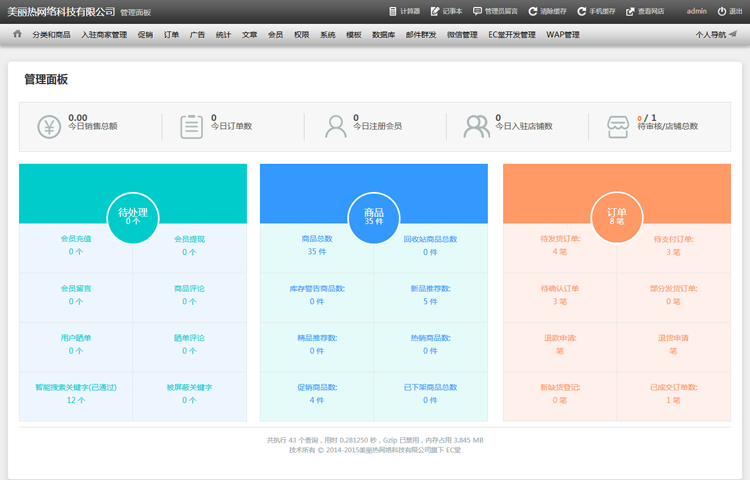Click the 清除缓存 refresh icon
The height and width of the screenshot is (480, 750).
(x=533, y=11)
